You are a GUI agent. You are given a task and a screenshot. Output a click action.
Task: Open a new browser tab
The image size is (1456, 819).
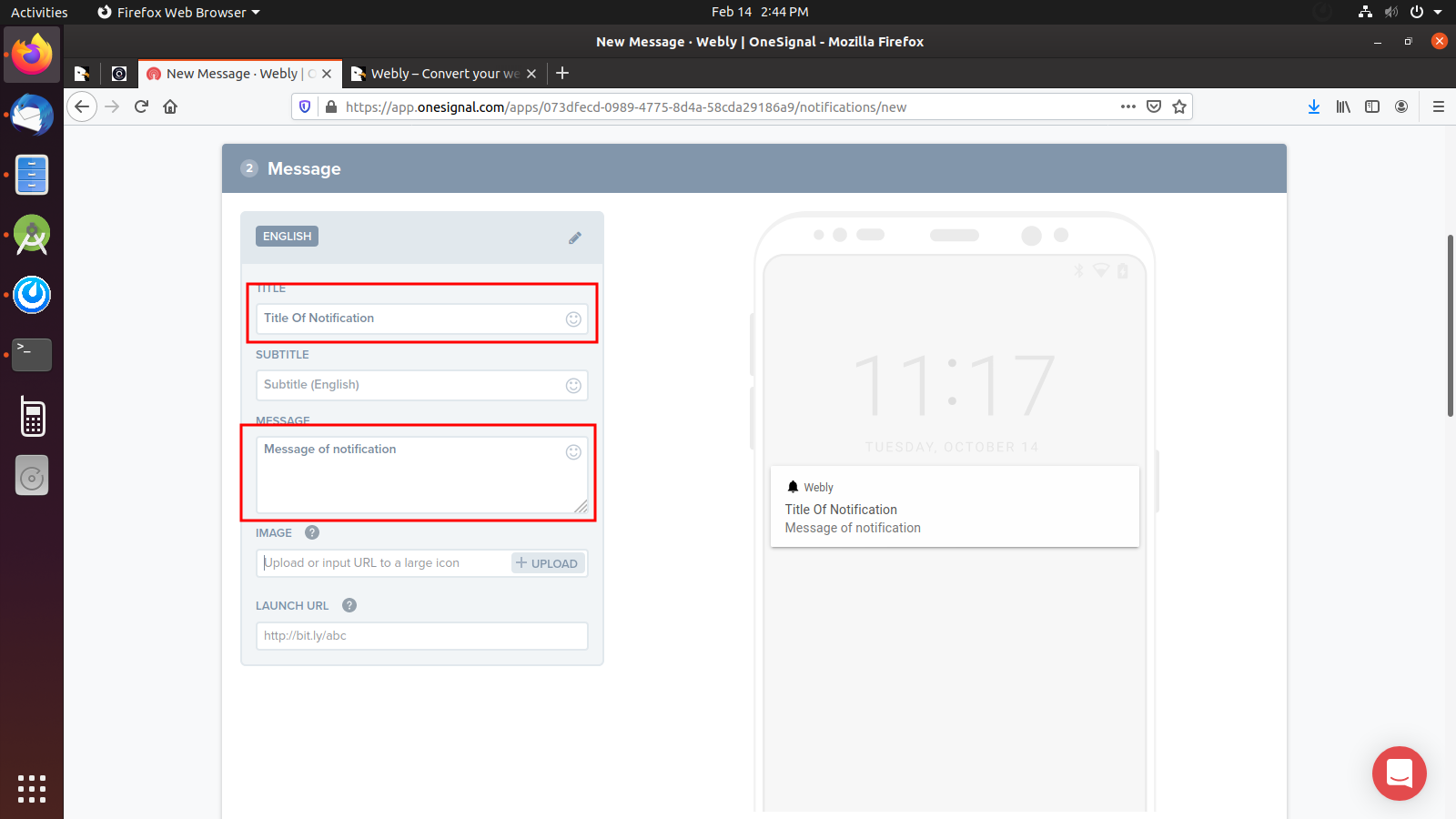562,74
